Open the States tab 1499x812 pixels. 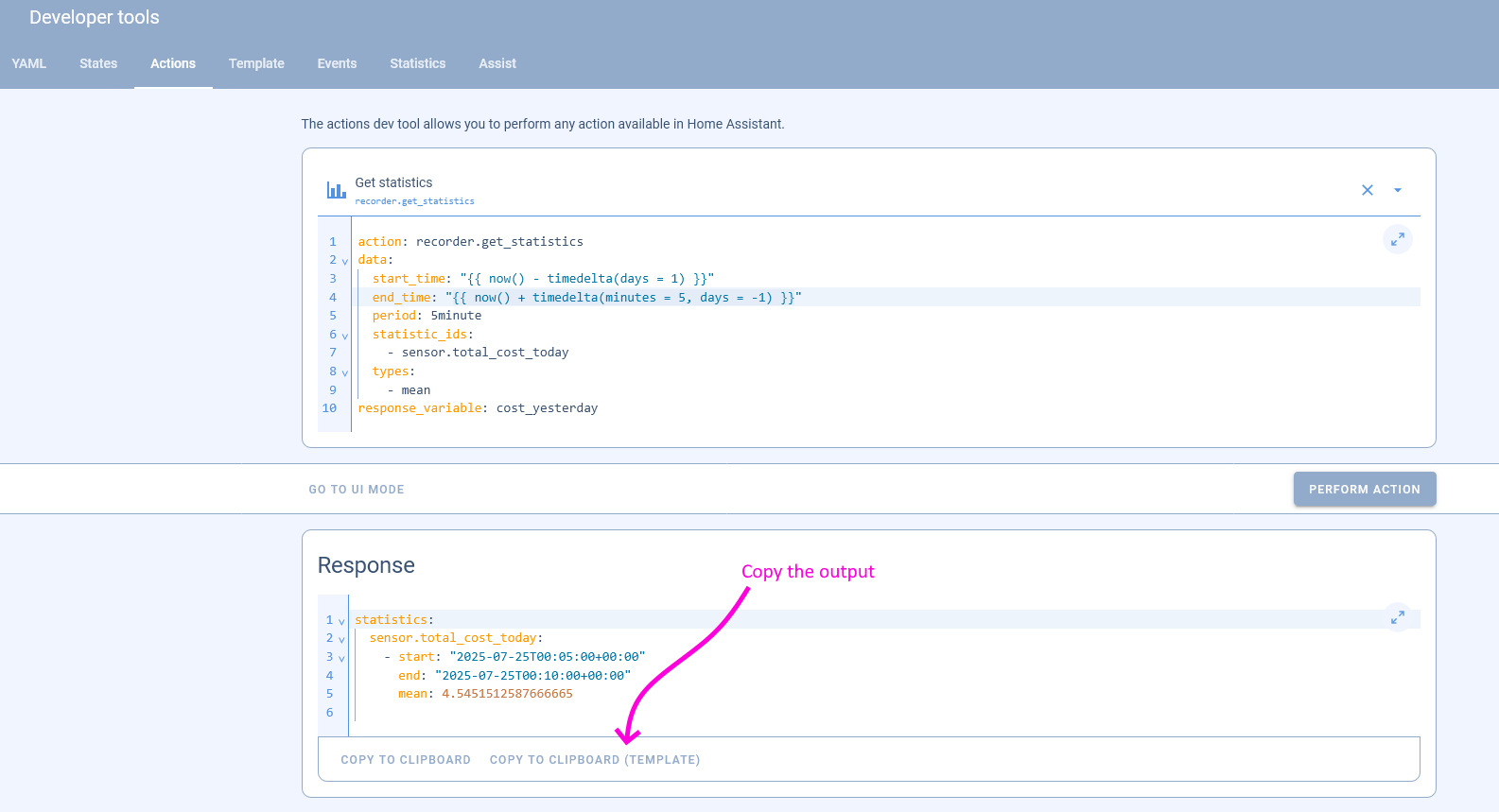point(98,63)
